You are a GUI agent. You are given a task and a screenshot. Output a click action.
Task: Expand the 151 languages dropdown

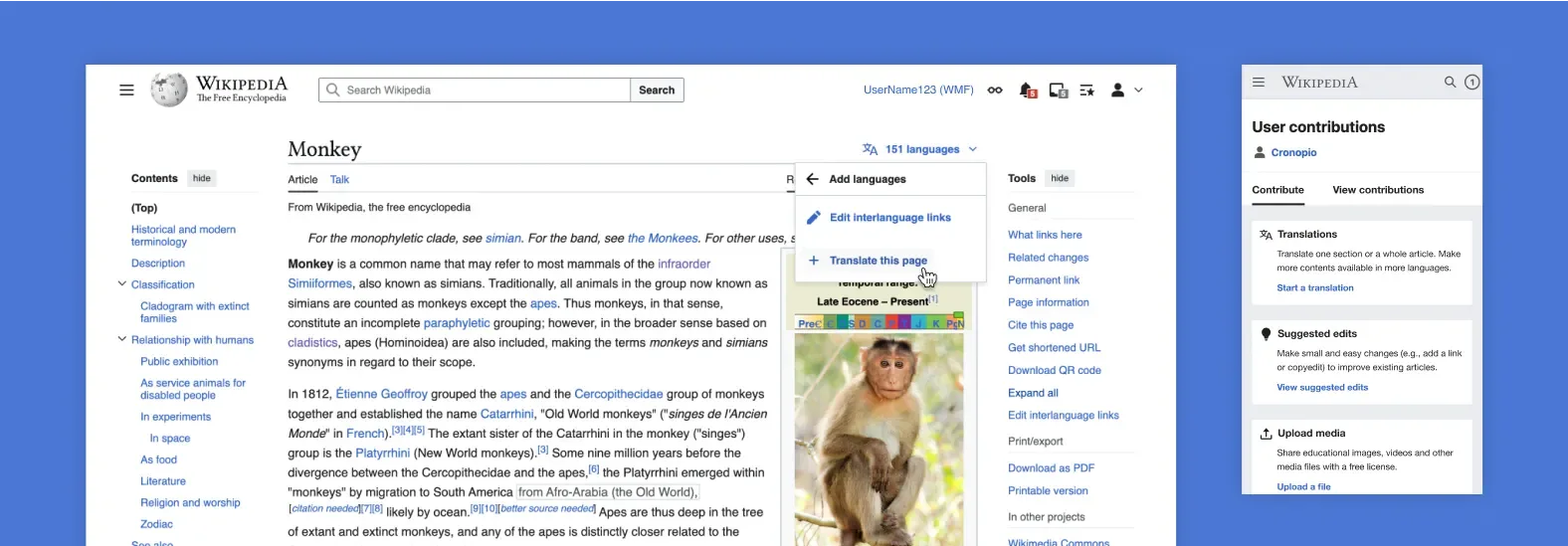pos(920,149)
